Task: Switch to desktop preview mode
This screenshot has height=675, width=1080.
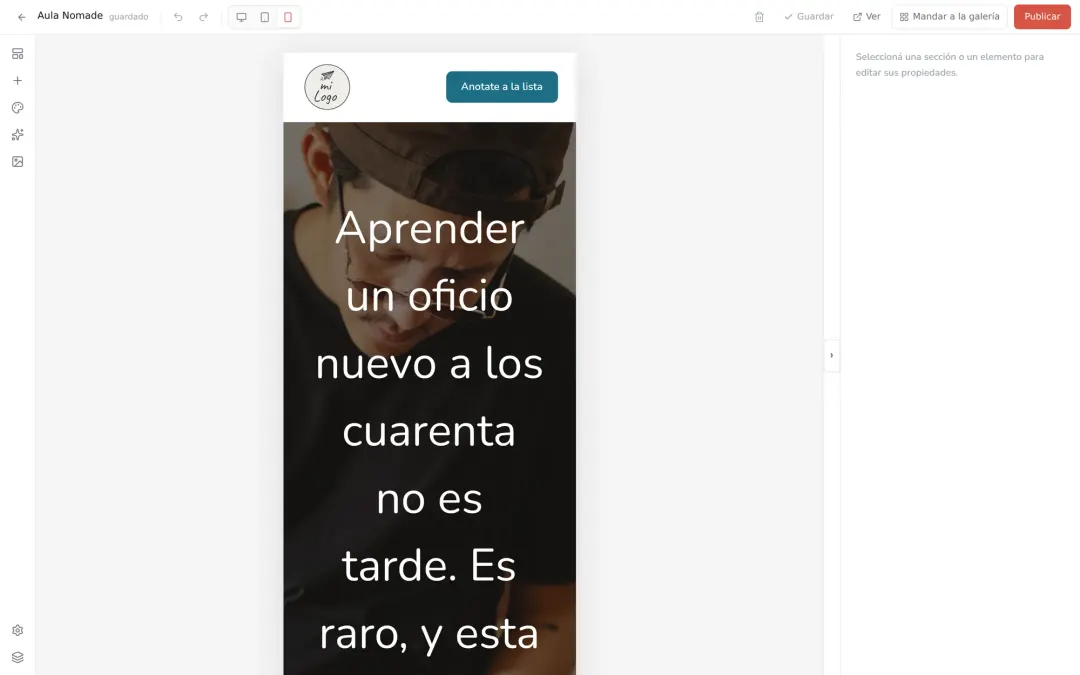Action: coord(242,17)
